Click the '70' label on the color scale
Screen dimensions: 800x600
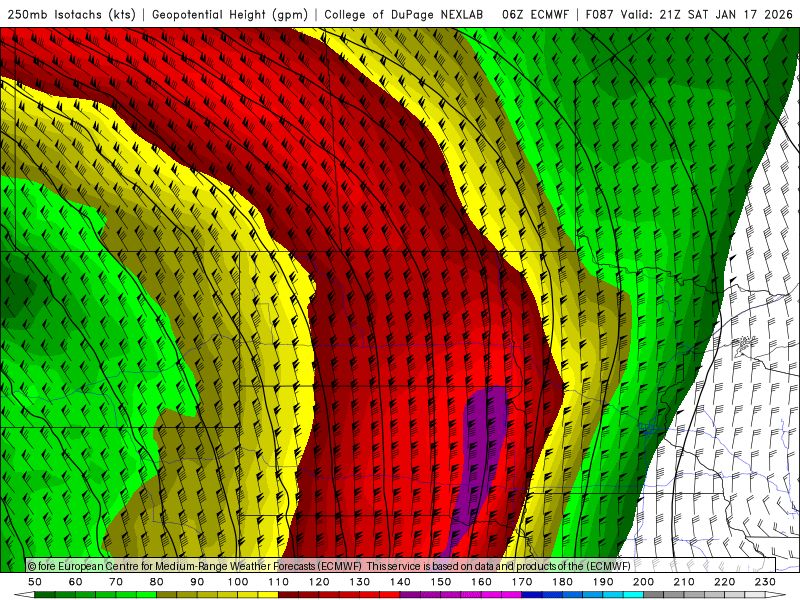[x=116, y=582]
